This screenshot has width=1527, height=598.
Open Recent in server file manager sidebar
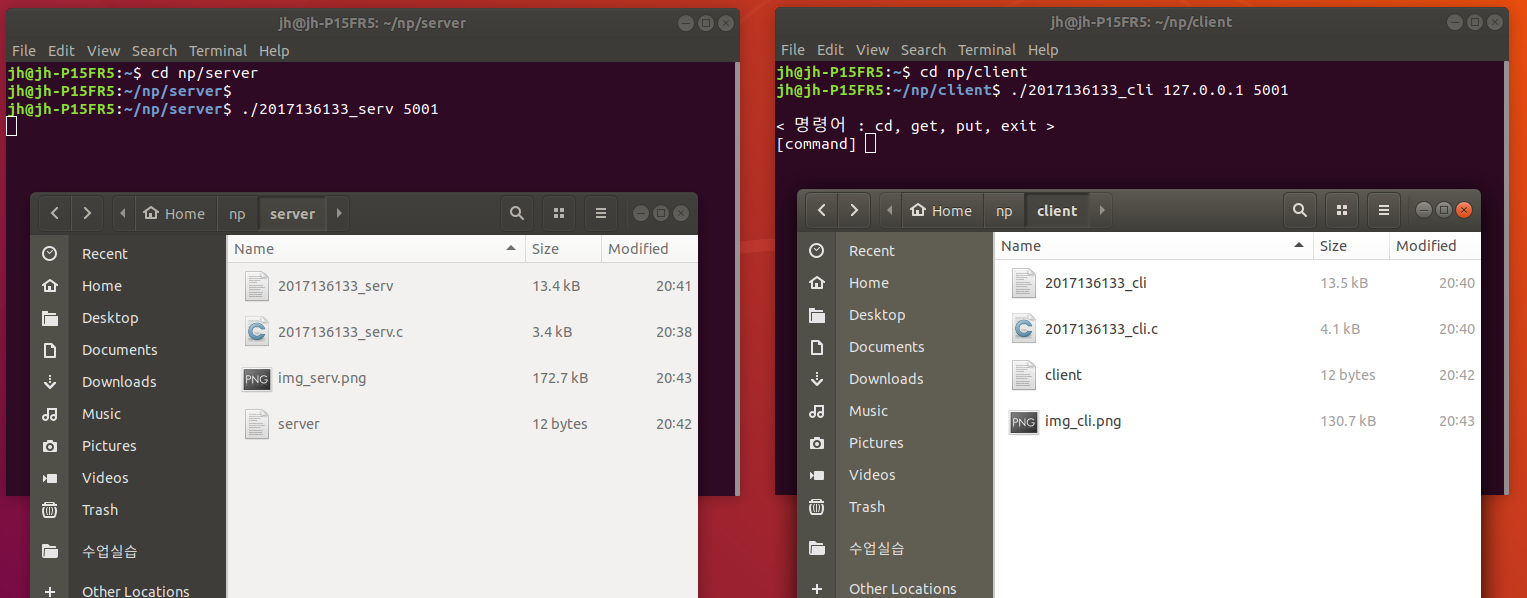pos(128,254)
